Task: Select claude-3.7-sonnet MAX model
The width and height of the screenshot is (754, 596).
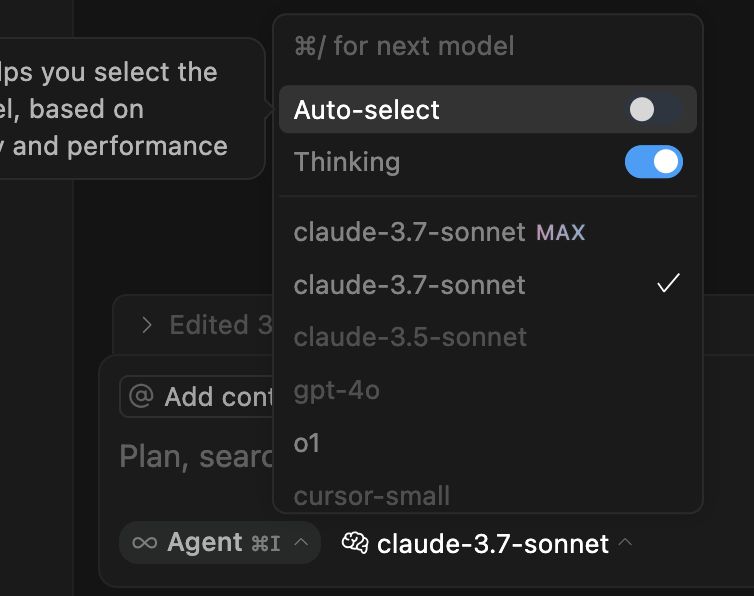Action: click(x=488, y=232)
